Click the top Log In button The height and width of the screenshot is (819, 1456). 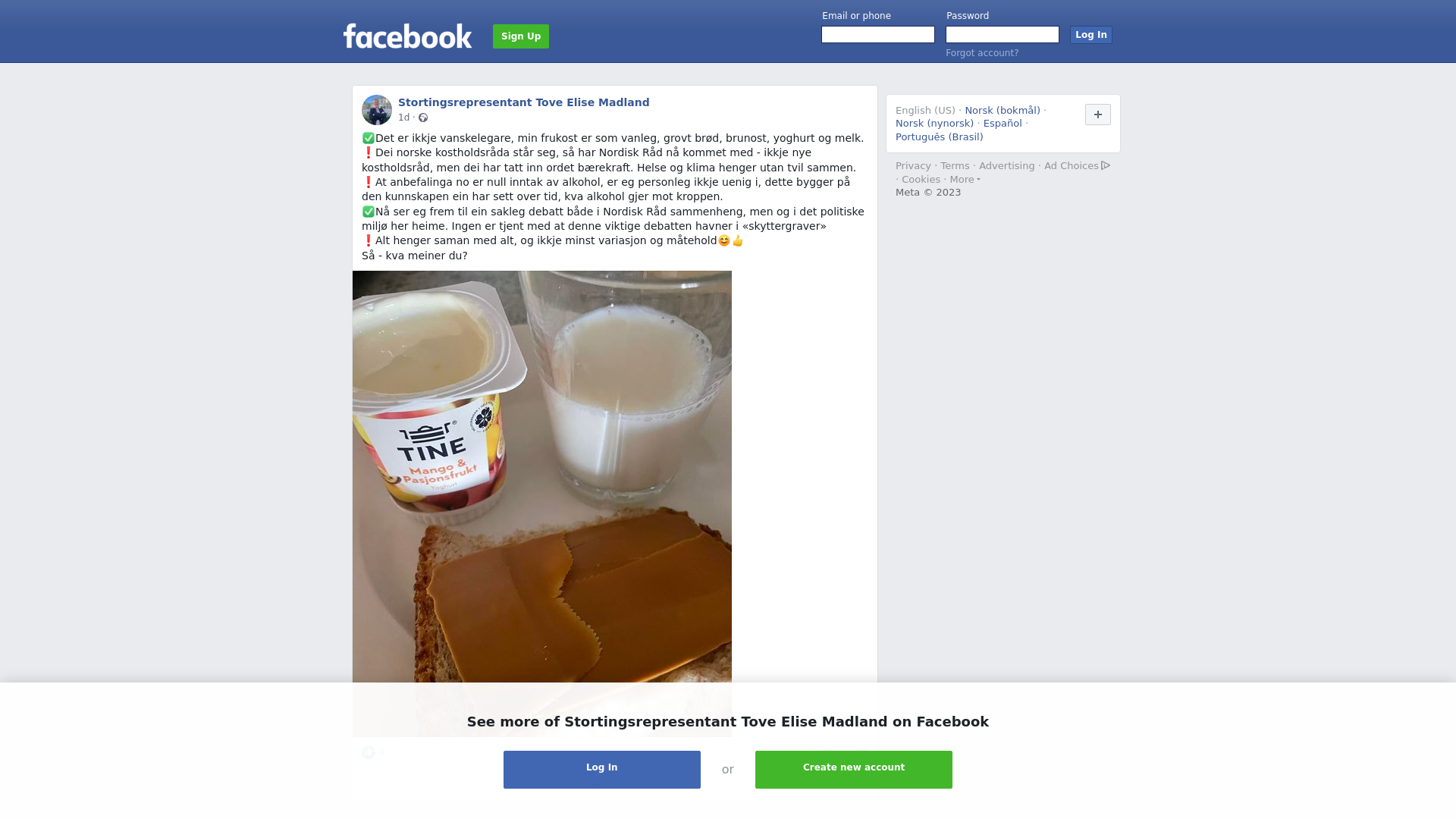tap(1090, 35)
